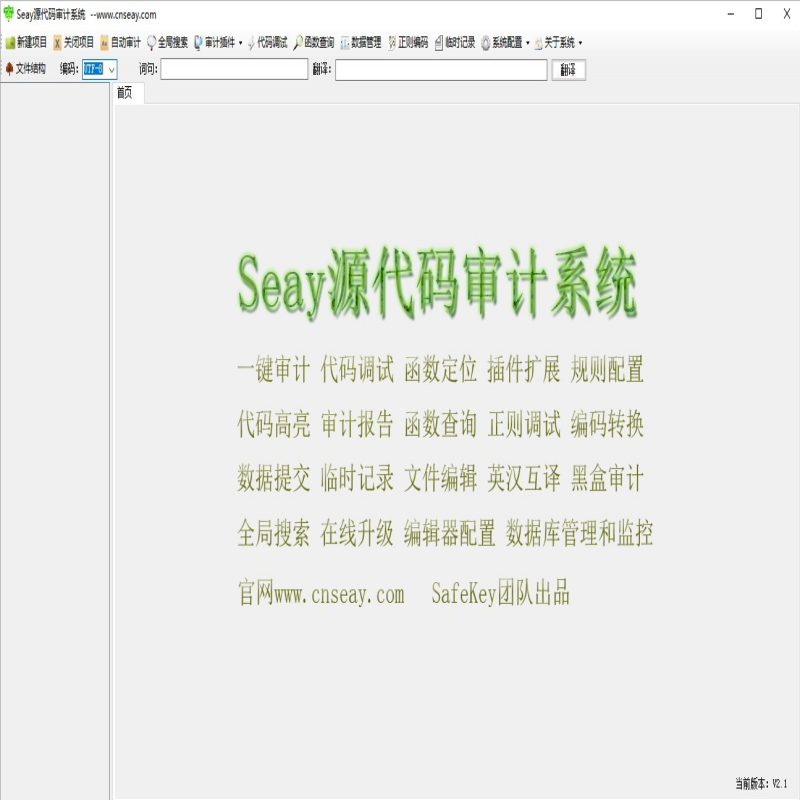Open the 编码 UTF-8 encoding combo box
This screenshot has width=800, height=800.
coord(99,69)
